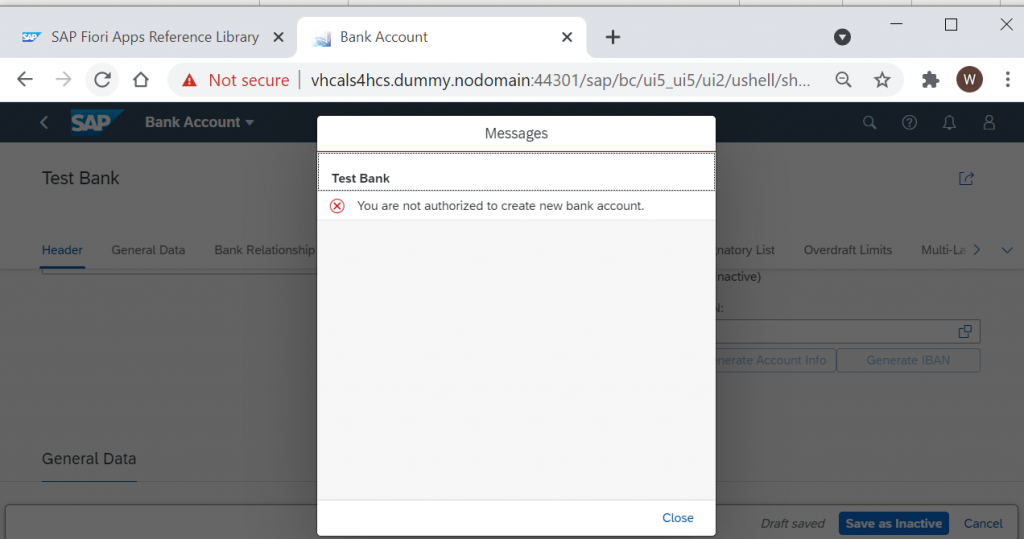Screen dimensions: 1024x539
Task: Go to browser home page
Action: [140, 80]
